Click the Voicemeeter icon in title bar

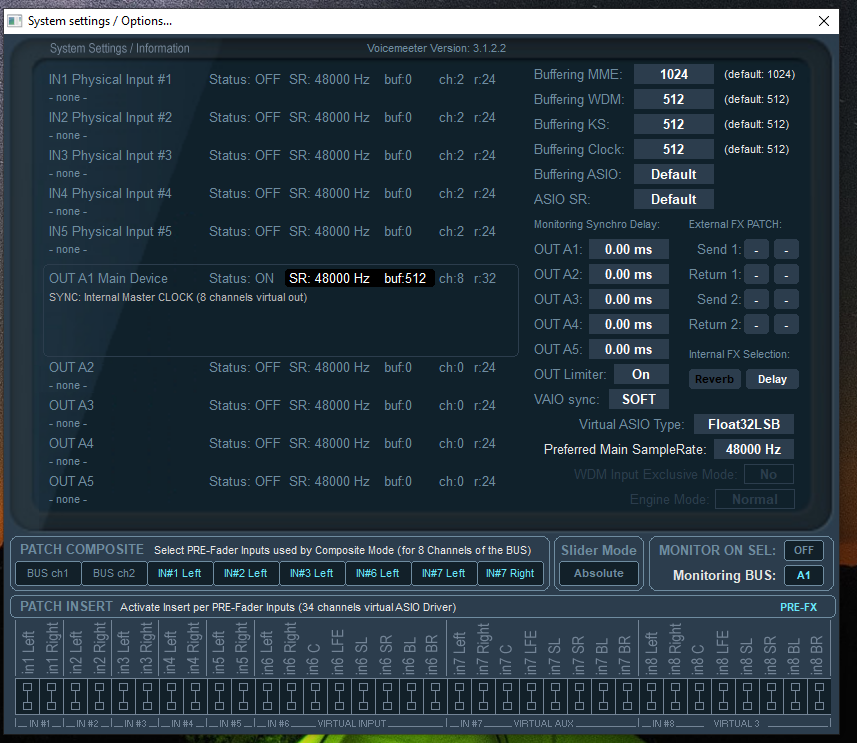[15, 21]
